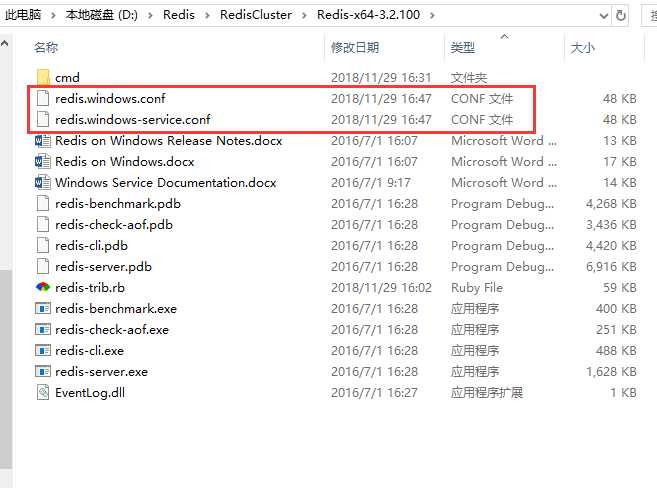Click the redis-benchmark.exe application icon
The height and width of the screenshot is (488, 657).
tap(43, 309)
